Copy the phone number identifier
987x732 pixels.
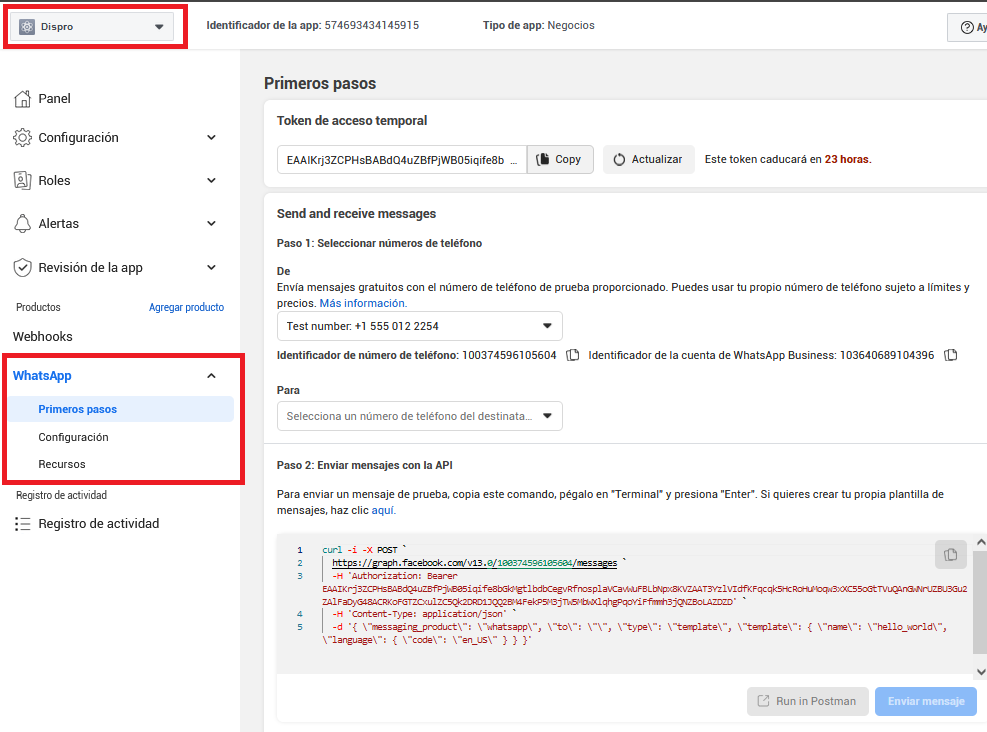573,355
